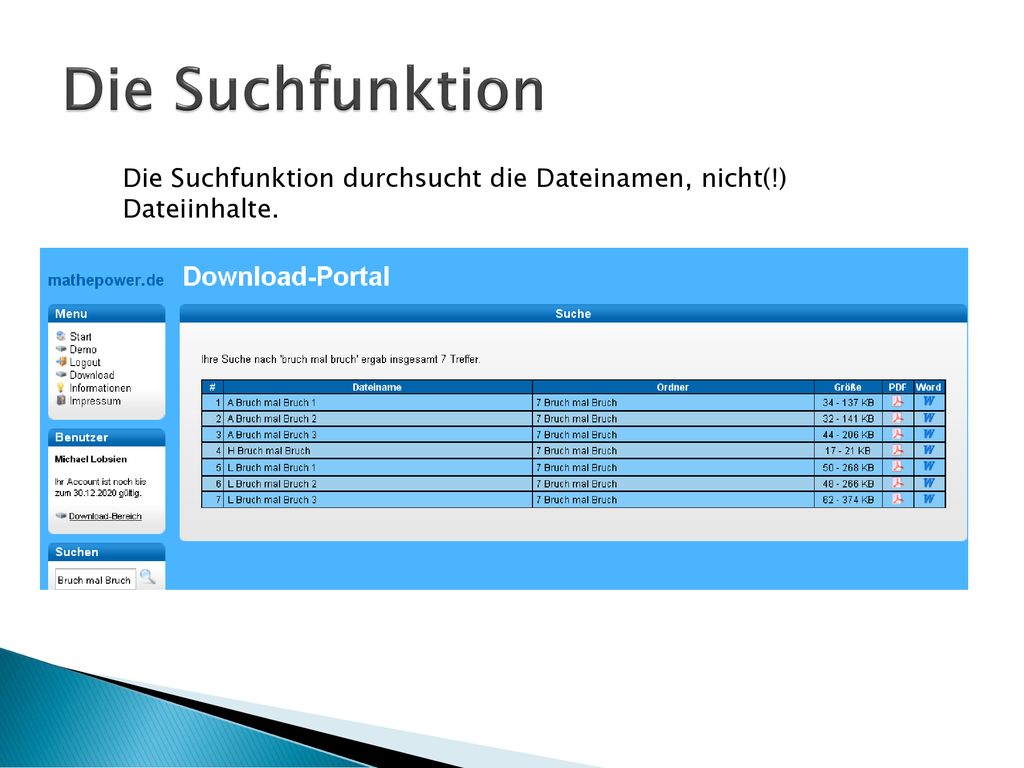Click the Ordner column header
Screen dimensions: 1024x768
tap(673, 387)
